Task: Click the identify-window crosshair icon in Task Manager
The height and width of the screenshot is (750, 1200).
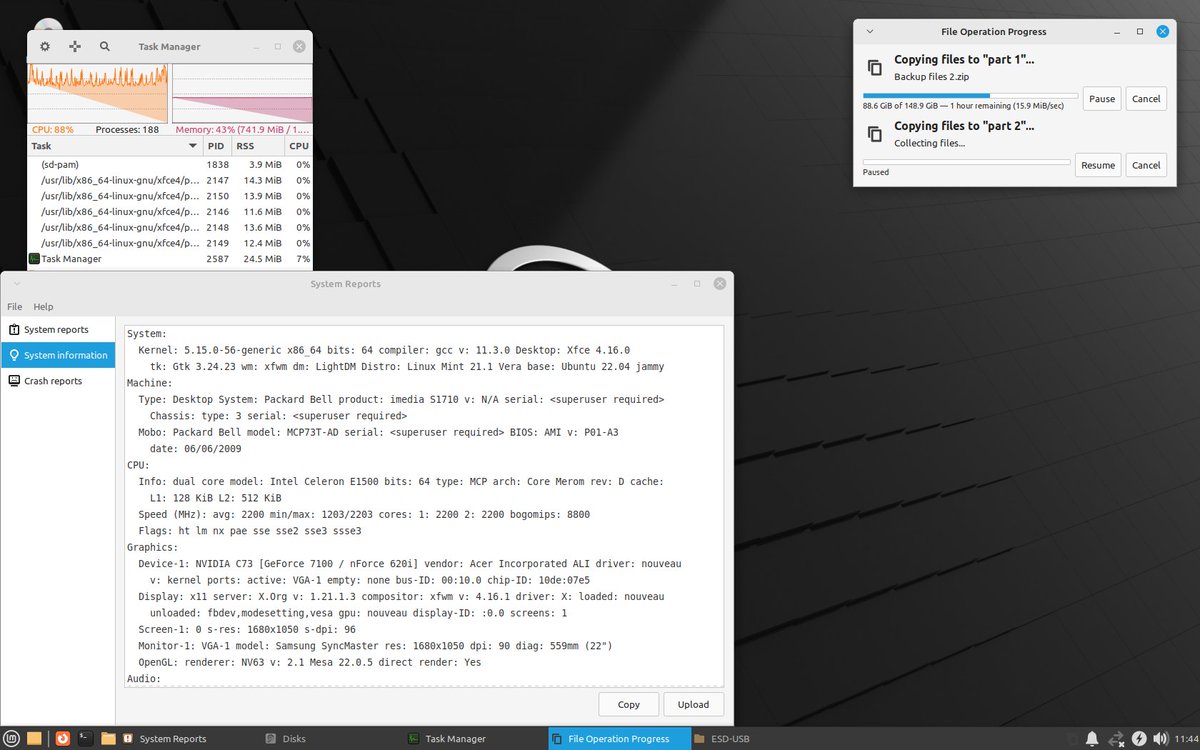Action: pyautogui.click(x=75, y=46)
